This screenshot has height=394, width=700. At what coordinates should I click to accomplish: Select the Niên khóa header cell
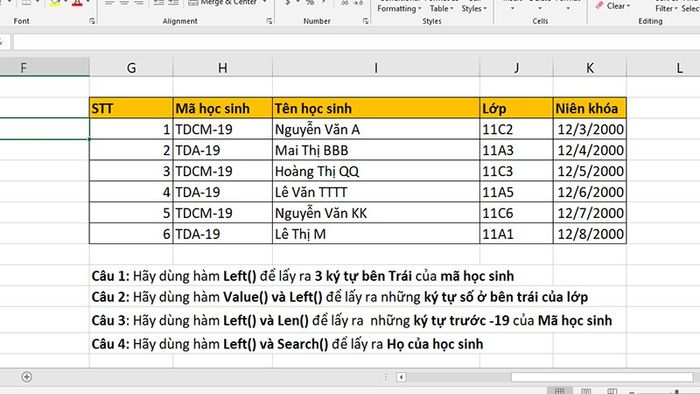click(x=590, y=108)
